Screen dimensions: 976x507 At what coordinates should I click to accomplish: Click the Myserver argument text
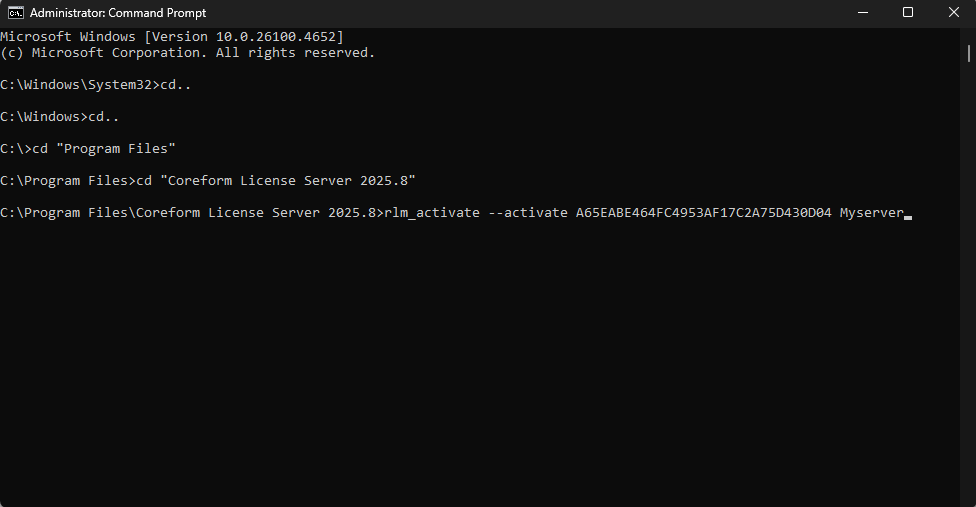pos(871,213)
